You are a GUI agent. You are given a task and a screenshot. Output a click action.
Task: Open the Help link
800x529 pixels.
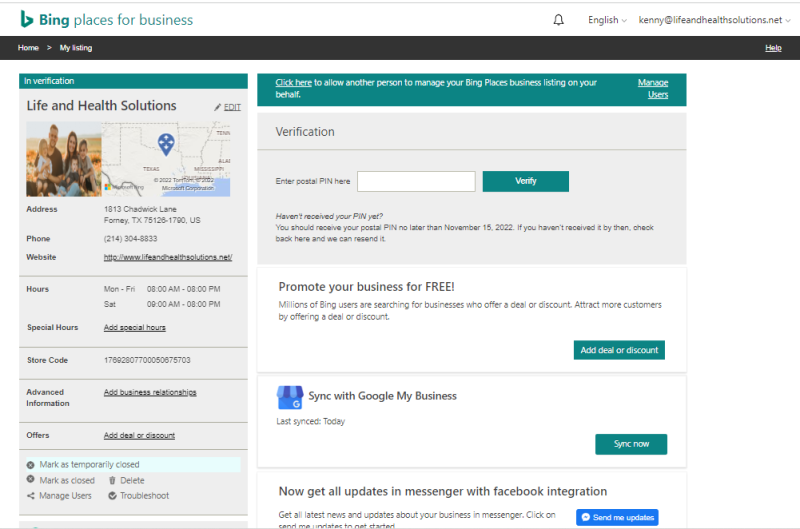click(773, 48)
